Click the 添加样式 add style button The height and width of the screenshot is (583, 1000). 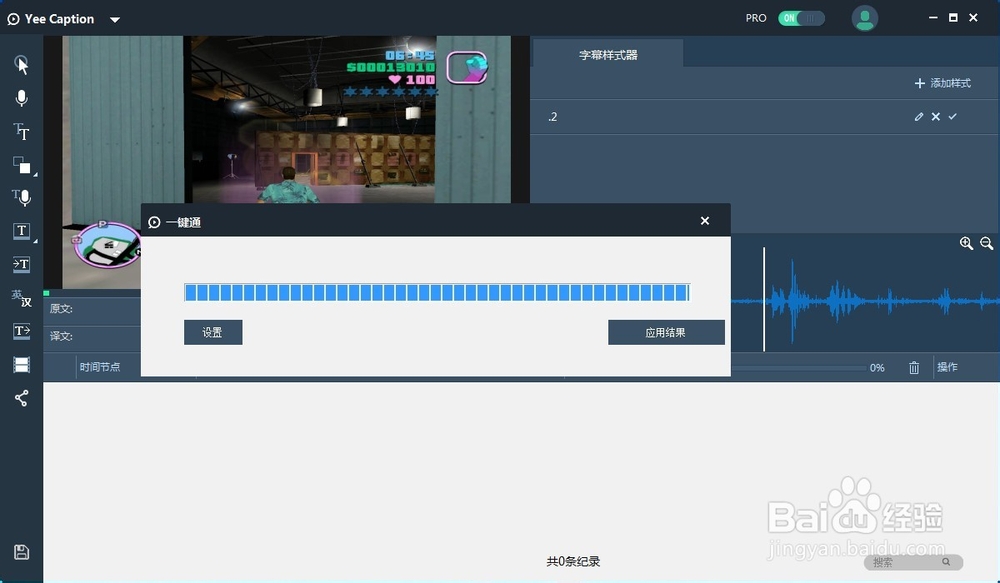pyautogui.click(x=943, y=84)
